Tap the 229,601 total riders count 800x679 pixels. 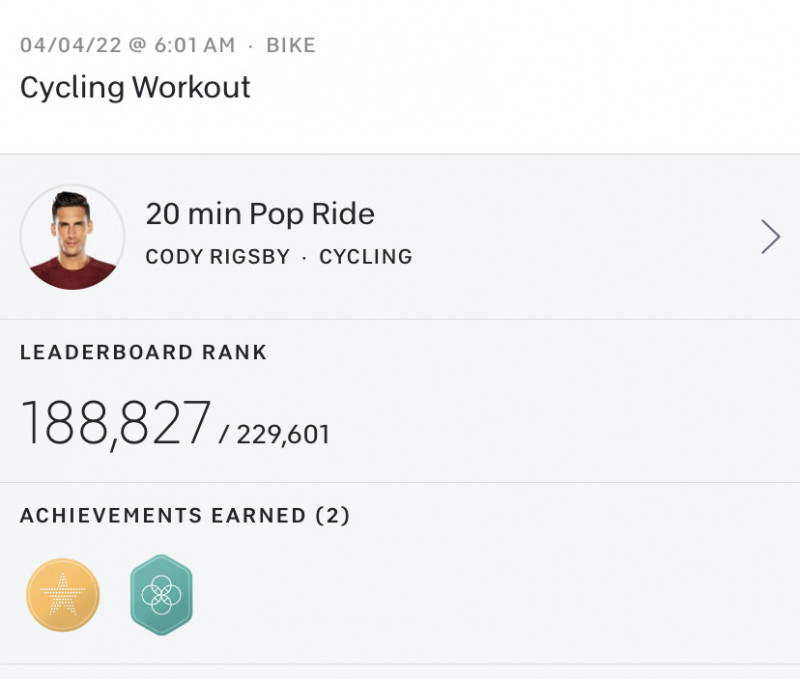pos(284,435)
